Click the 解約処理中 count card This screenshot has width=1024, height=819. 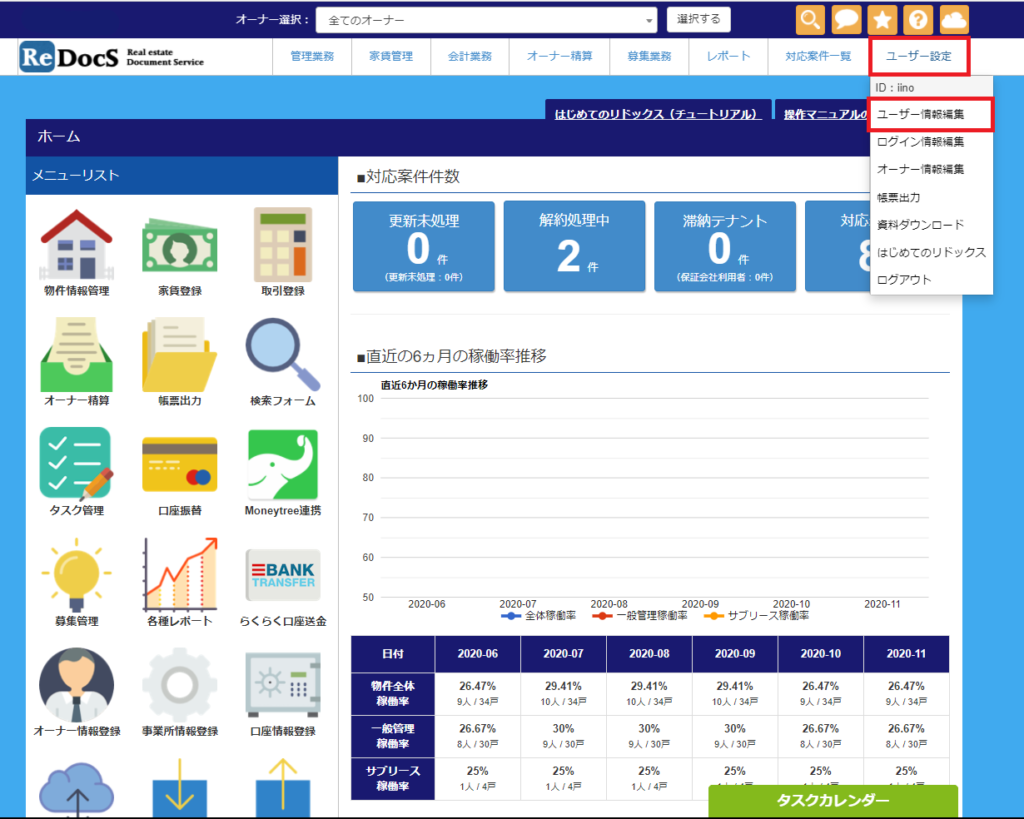pyautogui.click(x=575, y=246)
